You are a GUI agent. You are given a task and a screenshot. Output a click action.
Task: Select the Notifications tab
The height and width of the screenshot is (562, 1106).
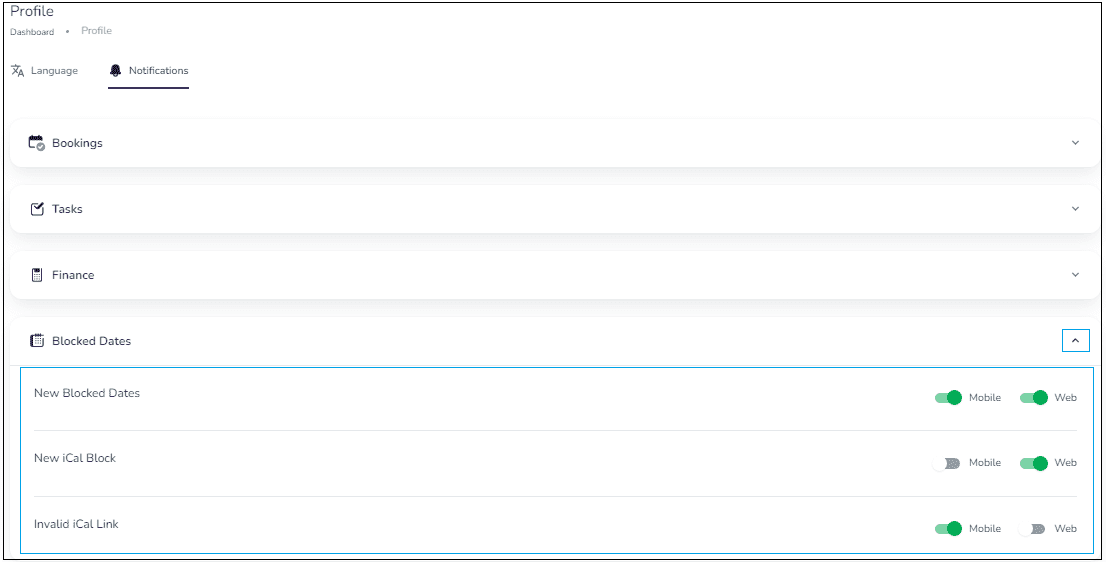[148, 71]
